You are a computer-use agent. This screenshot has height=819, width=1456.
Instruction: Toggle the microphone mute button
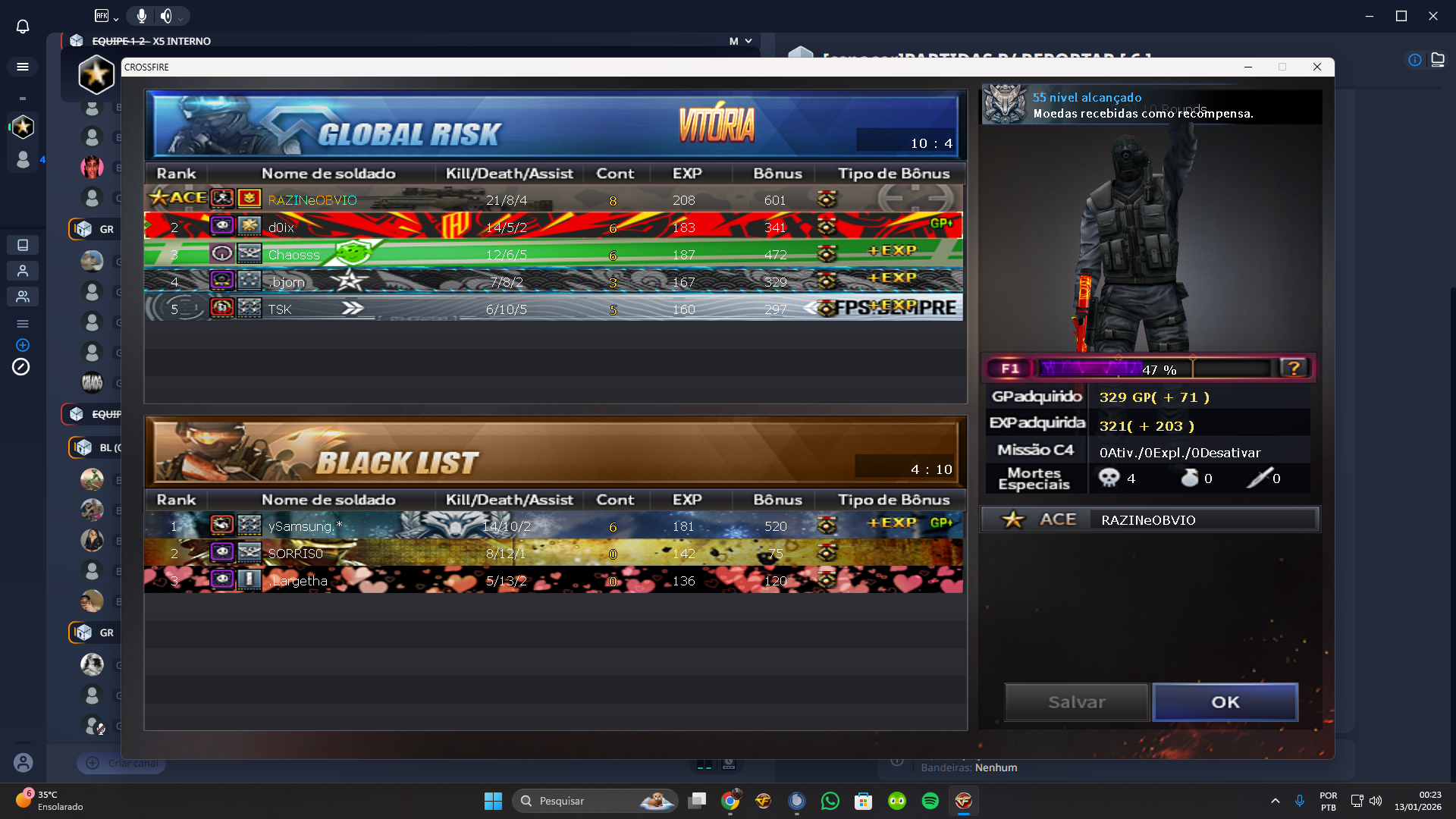[x=142, y=16]
